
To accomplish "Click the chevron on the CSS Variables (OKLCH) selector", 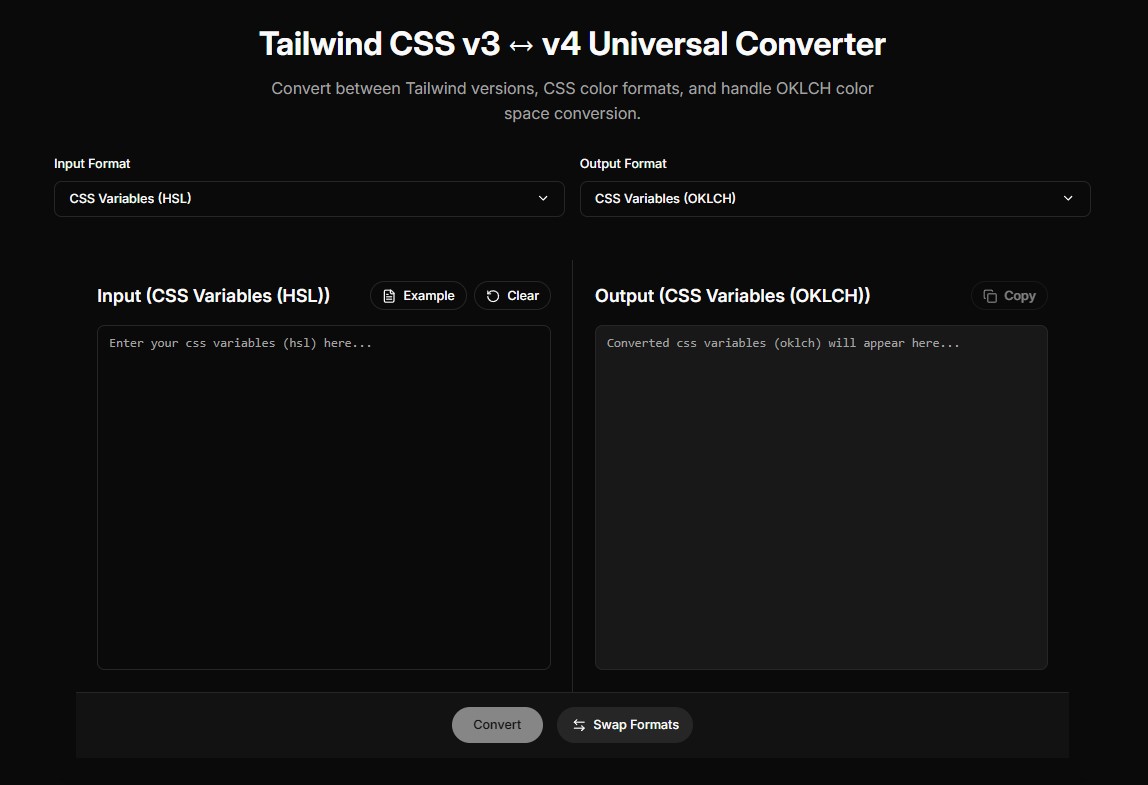I will click(1068, 198).
